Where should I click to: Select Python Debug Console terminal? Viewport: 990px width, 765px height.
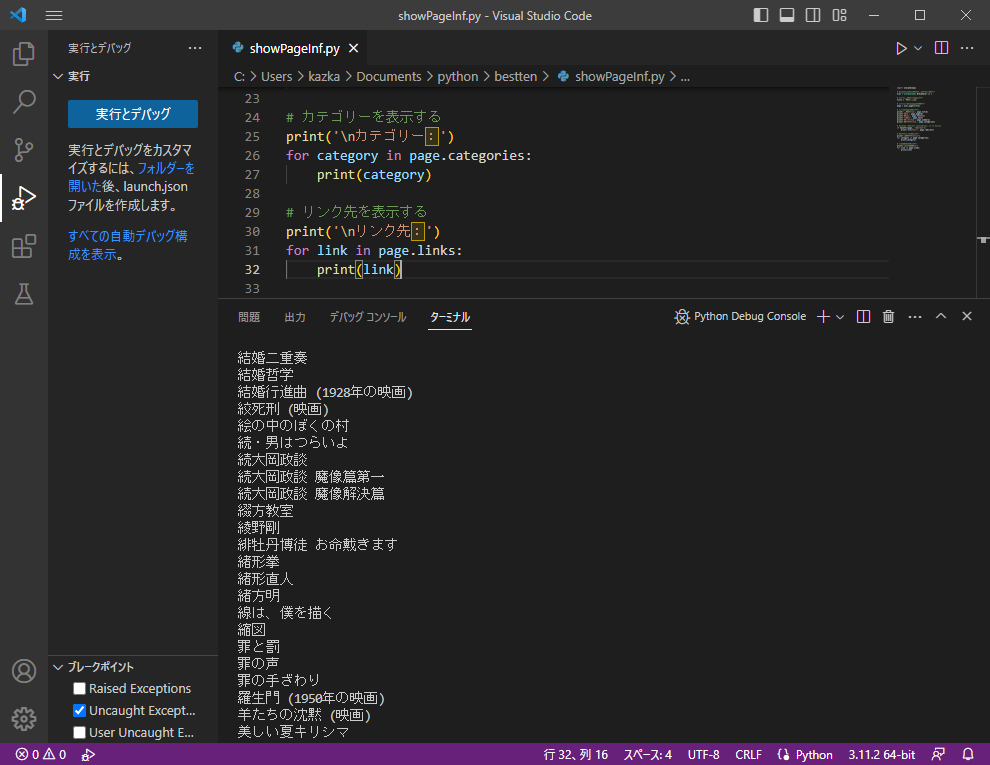(740, 316)
